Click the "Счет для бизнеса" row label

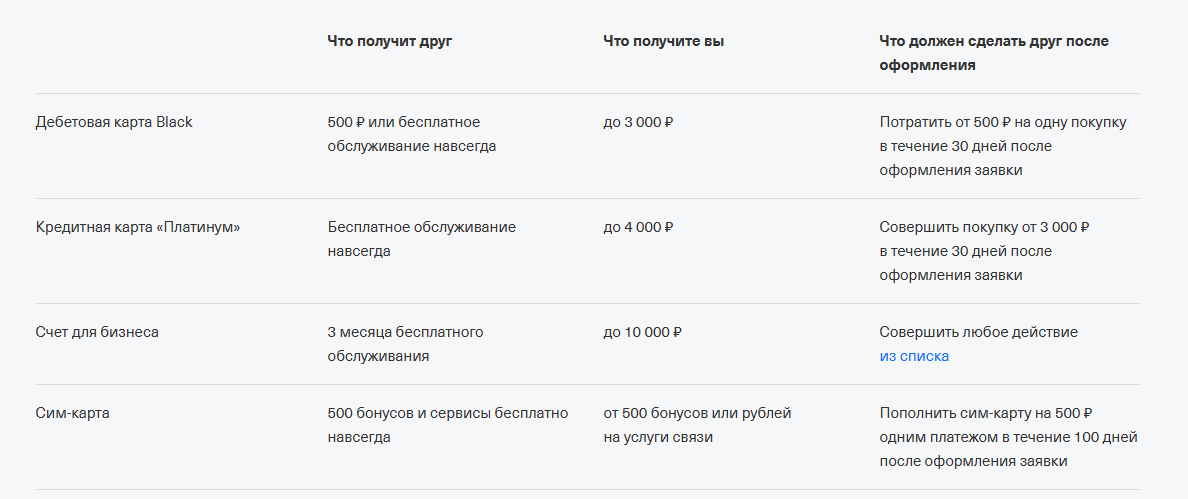coord(97,332)
